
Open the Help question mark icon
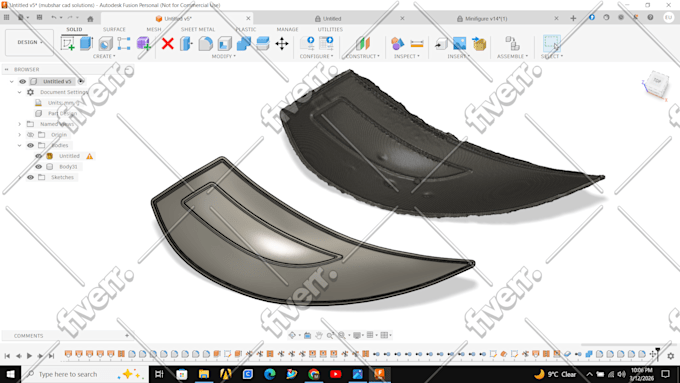coord(650,17)
